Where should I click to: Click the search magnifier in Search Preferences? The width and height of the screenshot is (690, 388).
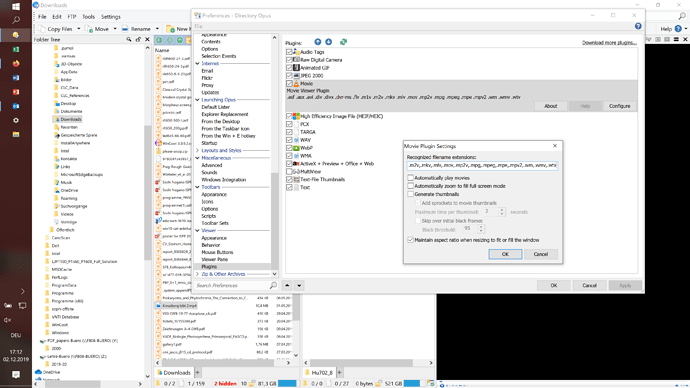[x=273, y=286]
